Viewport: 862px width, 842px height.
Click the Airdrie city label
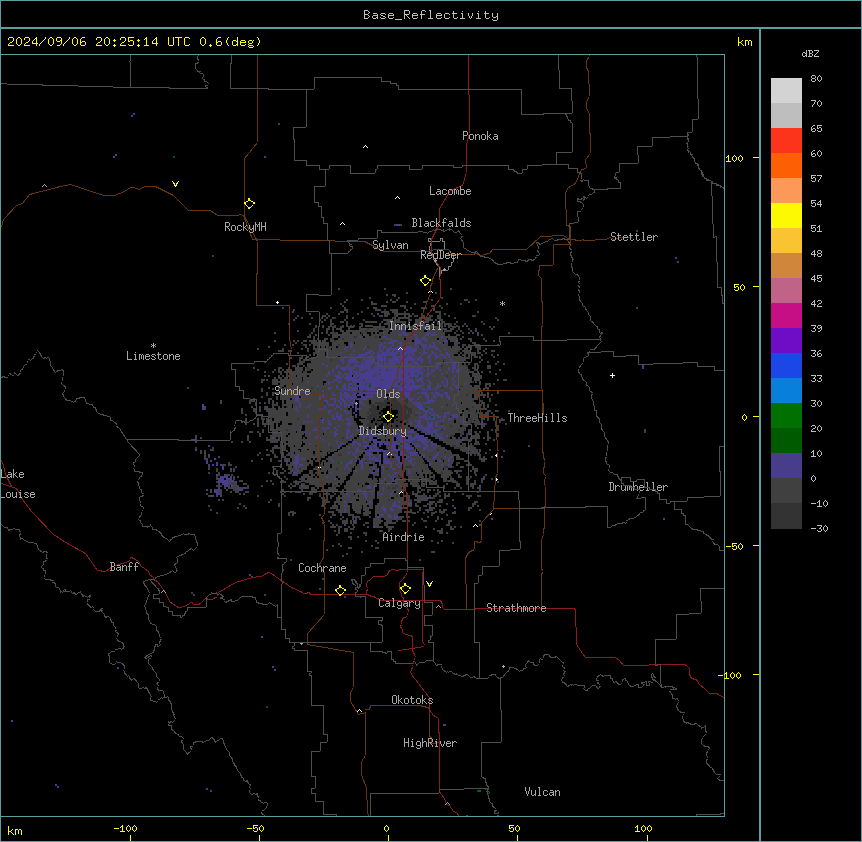[403, 537]
